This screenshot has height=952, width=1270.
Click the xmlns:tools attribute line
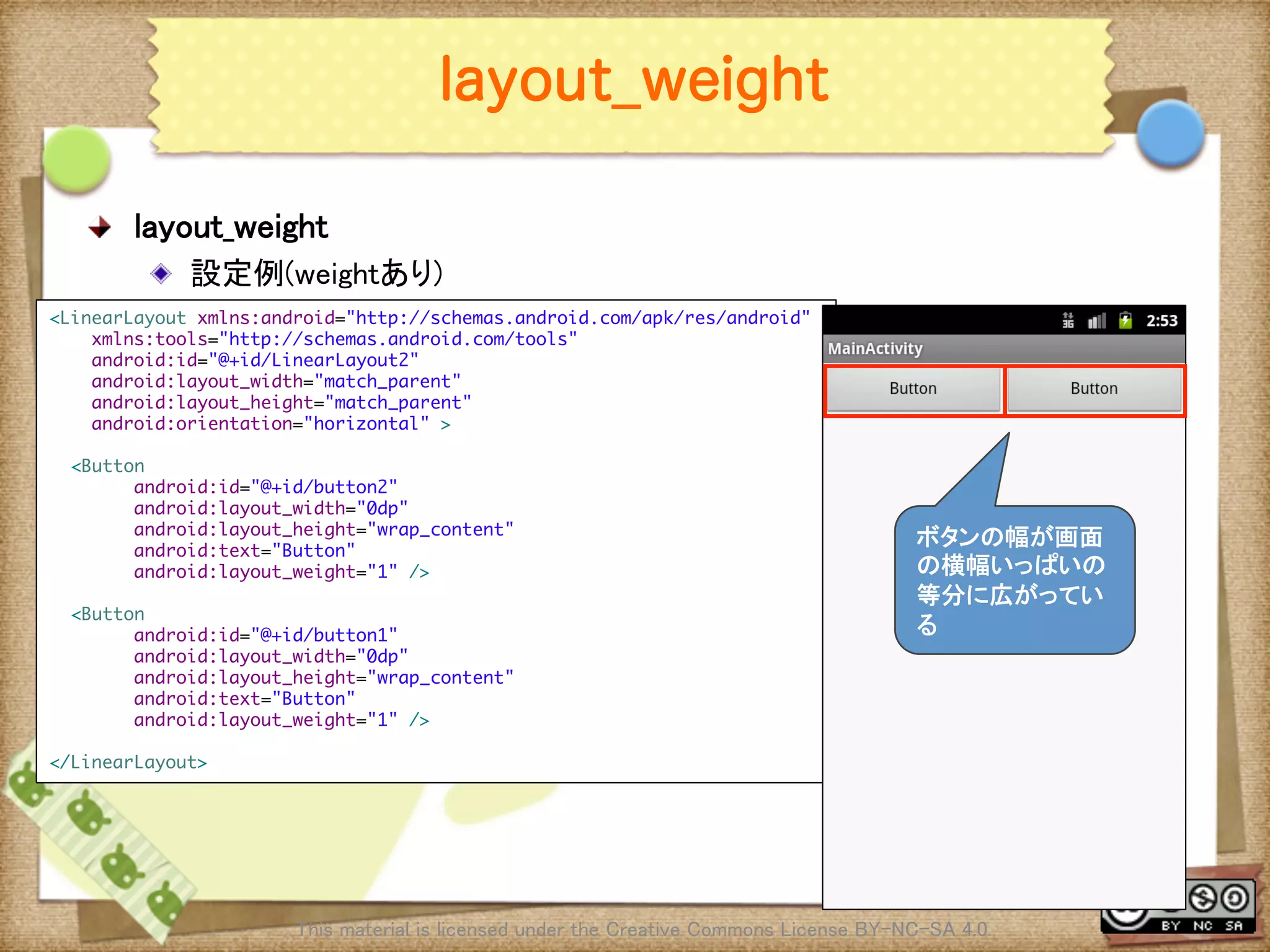(x=334, y=339)
